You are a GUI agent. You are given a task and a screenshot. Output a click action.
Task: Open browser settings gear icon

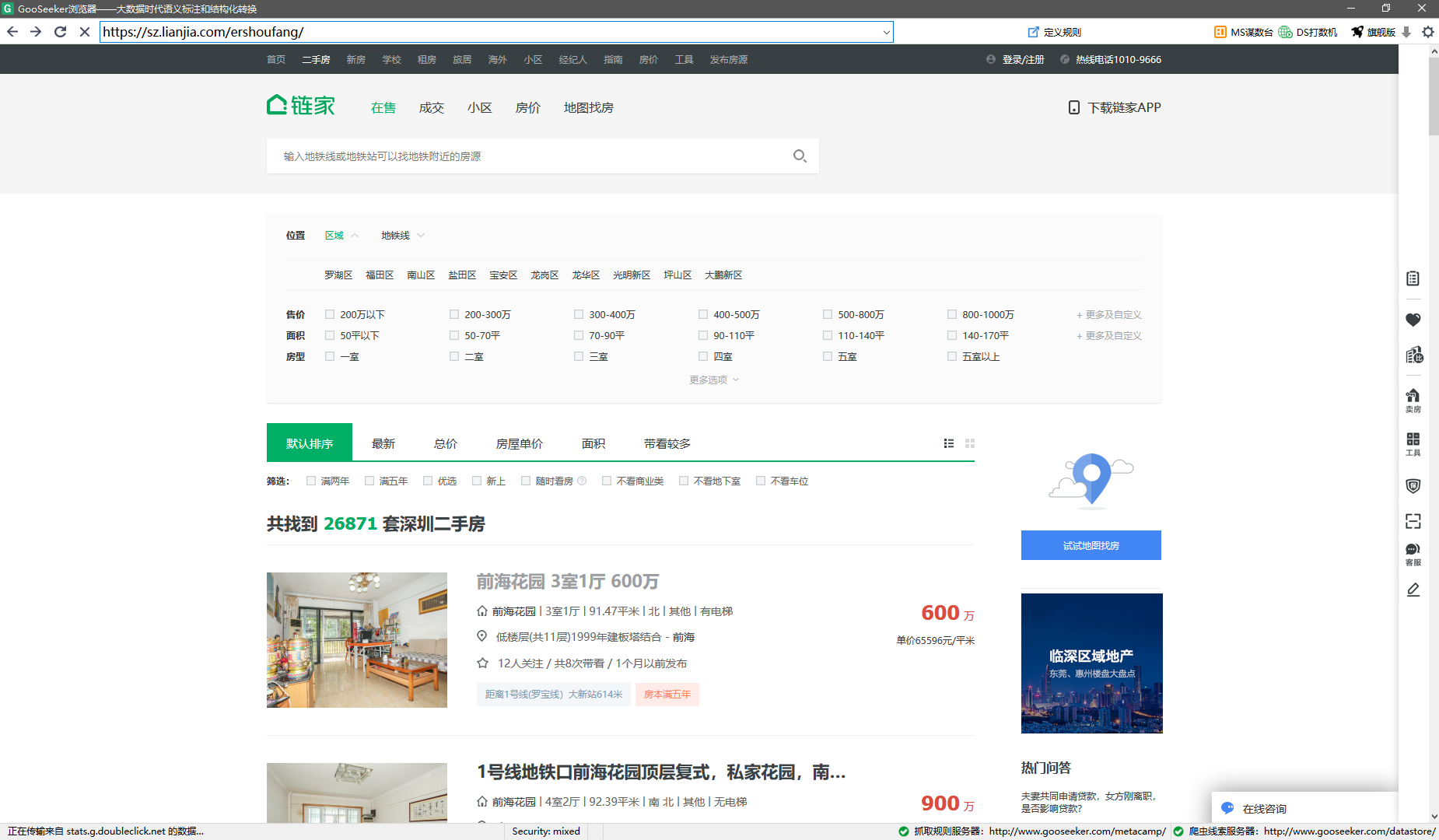[1428, 32]
